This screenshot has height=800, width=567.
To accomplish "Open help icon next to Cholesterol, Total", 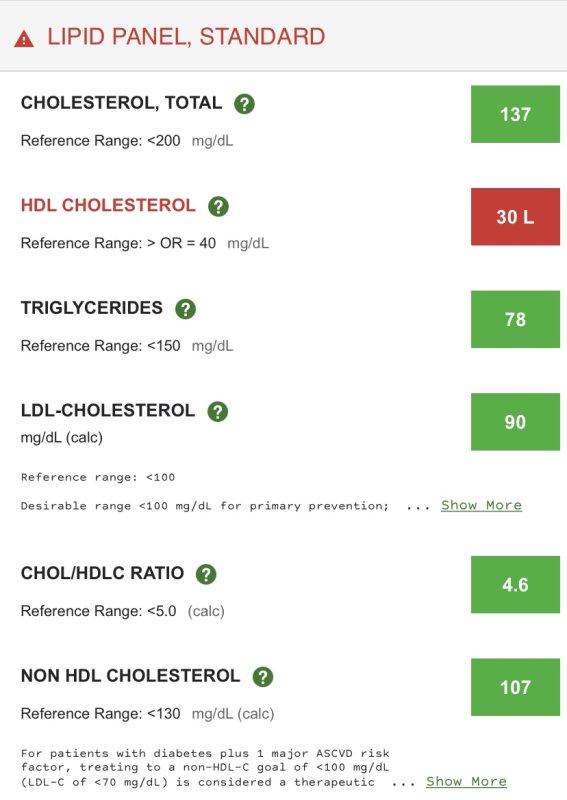I will pyautogui.click(x=244, y=104).
